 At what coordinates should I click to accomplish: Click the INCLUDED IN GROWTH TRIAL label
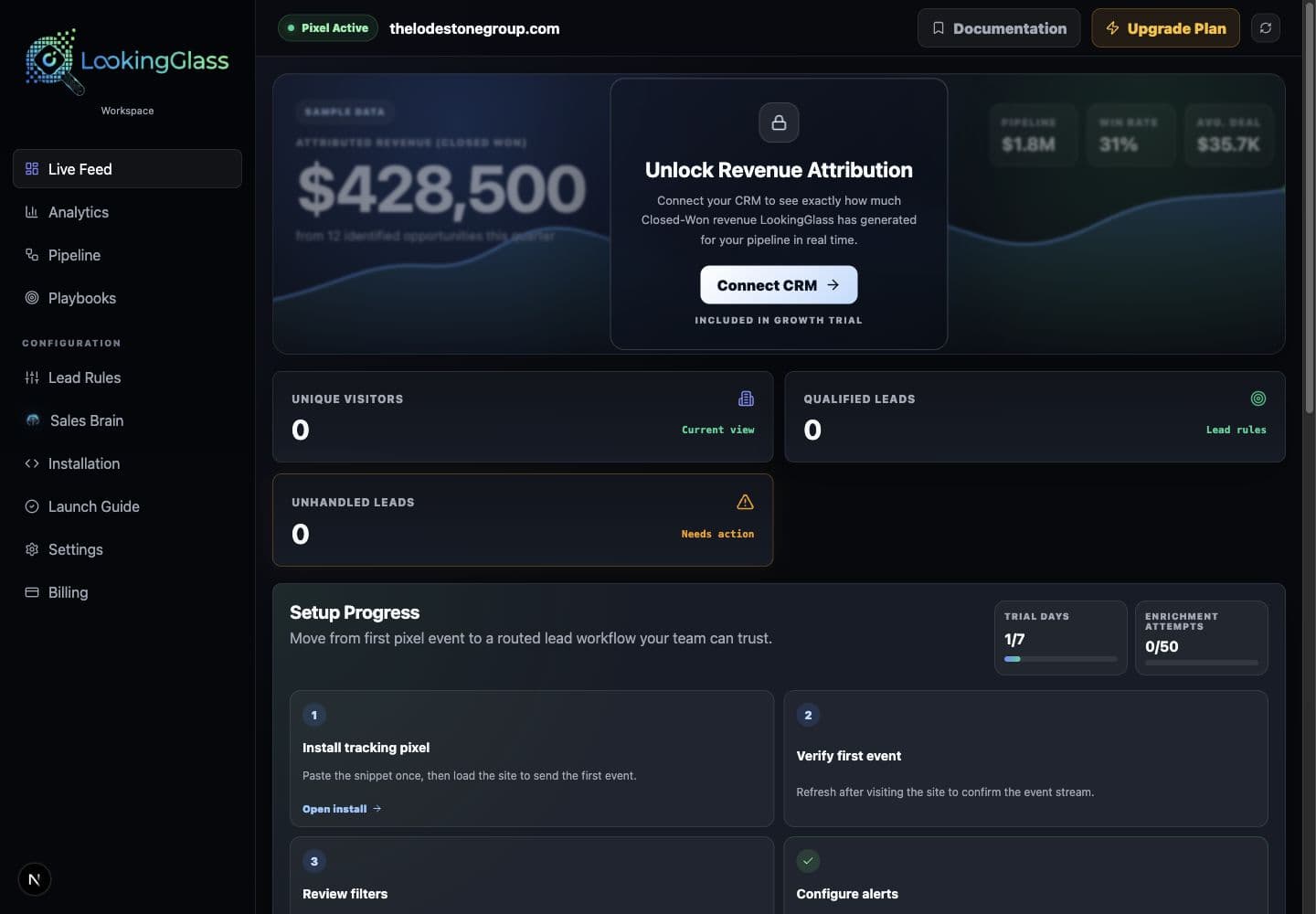click(x=779, y=321)
